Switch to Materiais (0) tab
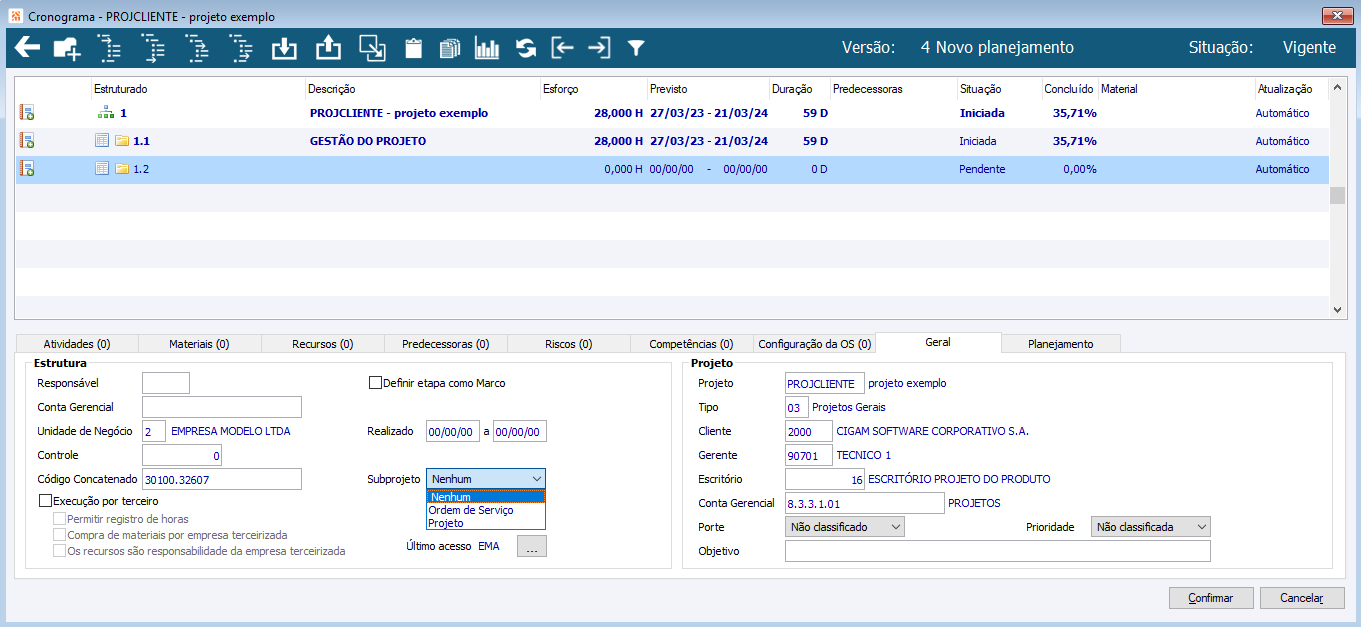 click(x=200, y=344)
